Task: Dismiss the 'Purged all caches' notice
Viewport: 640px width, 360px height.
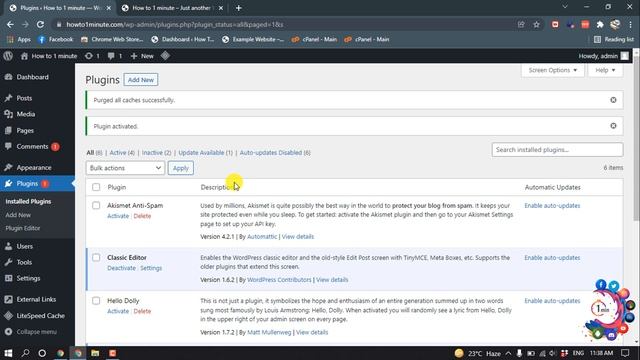Action: tap(613, 100)
